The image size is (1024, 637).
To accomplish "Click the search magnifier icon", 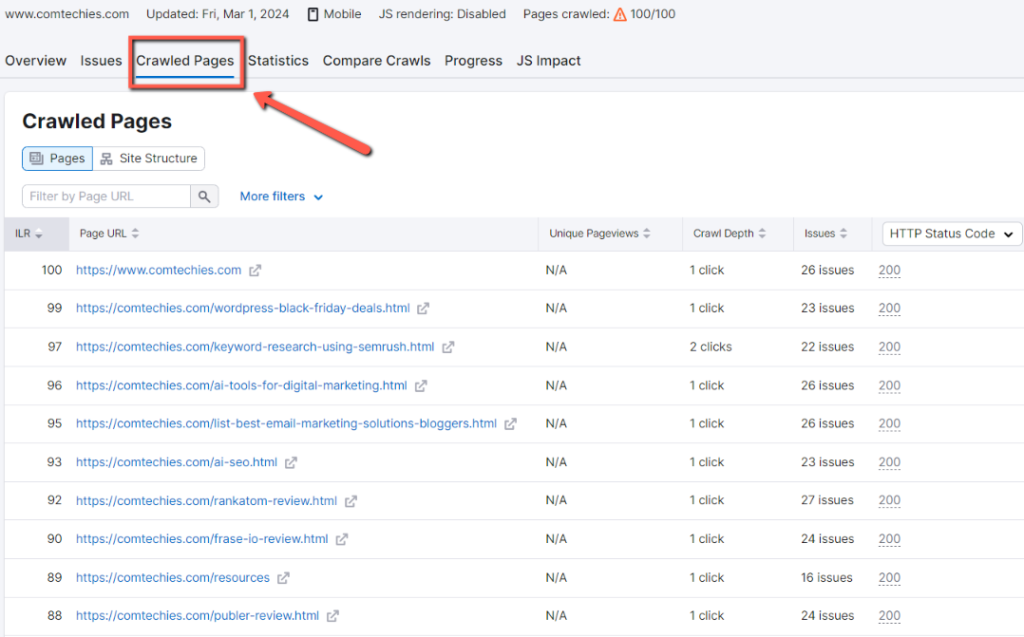I will coord(204,196).
